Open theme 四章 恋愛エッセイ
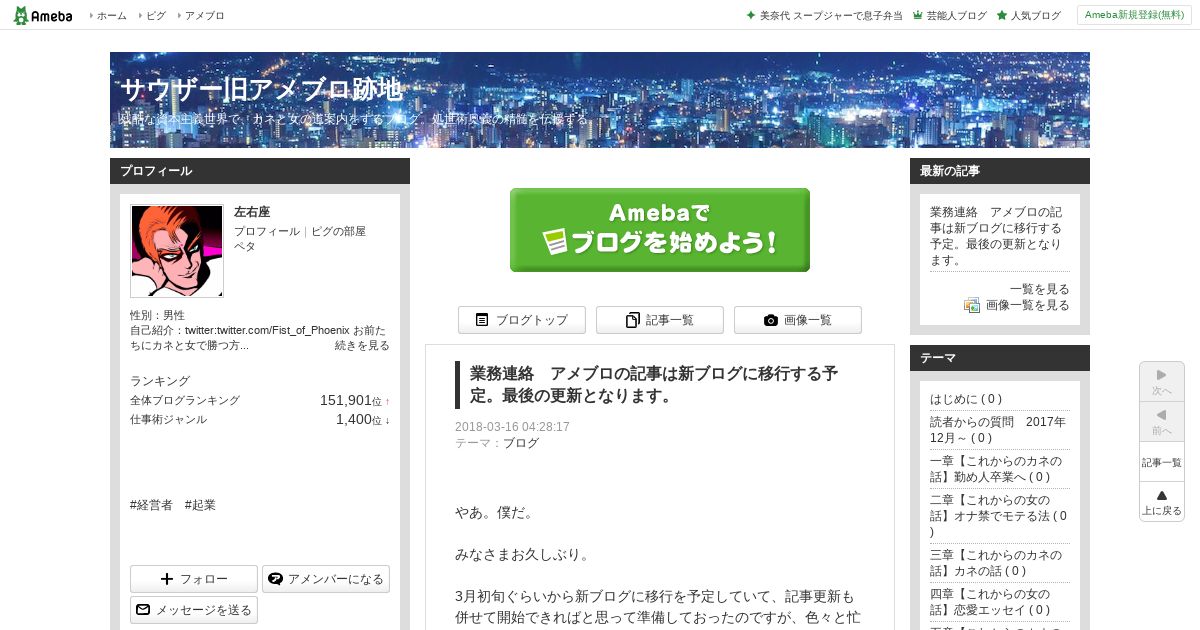 pos(996,602)
